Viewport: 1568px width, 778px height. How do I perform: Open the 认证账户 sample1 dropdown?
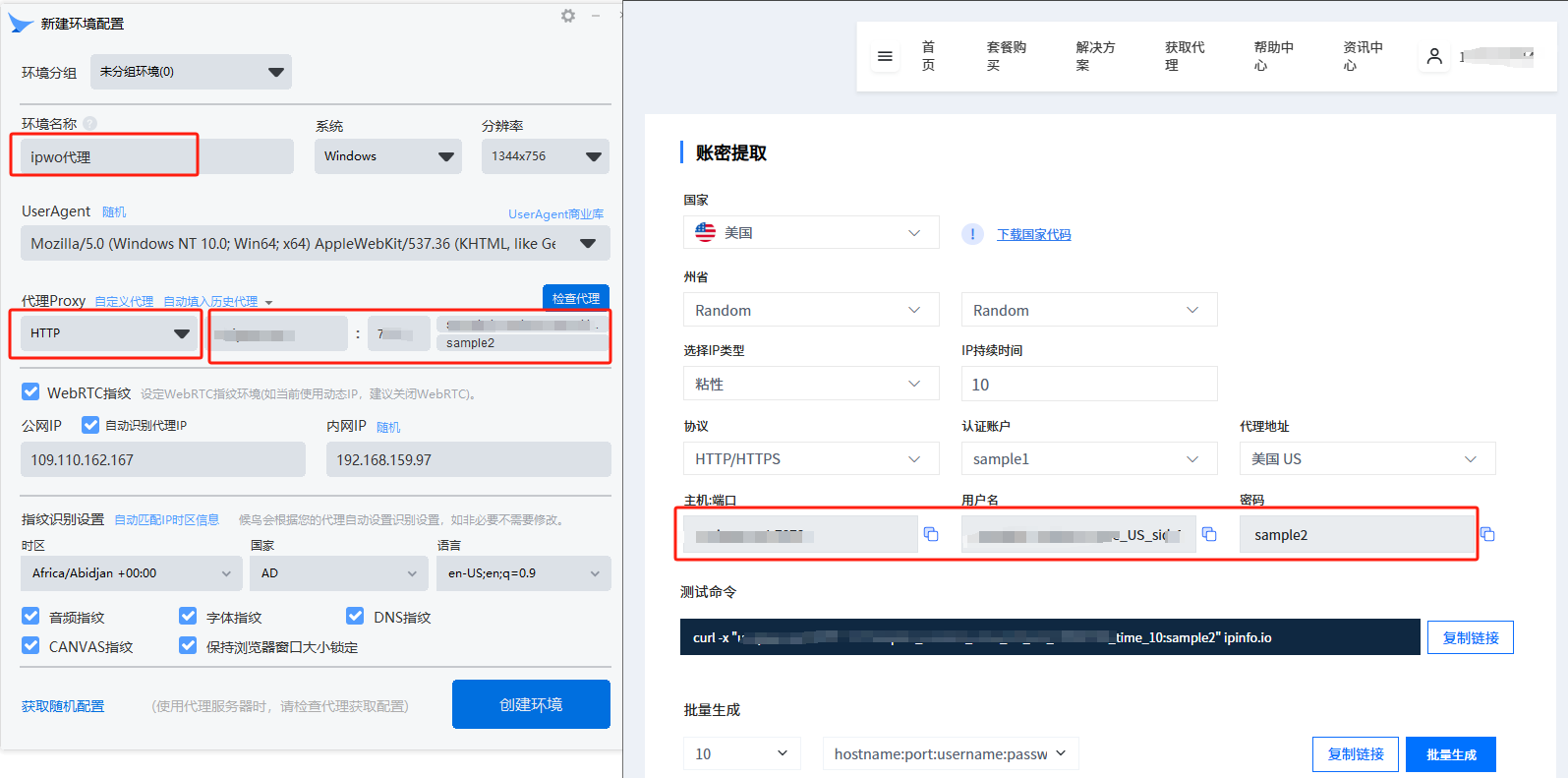[x=1089, y=458]
